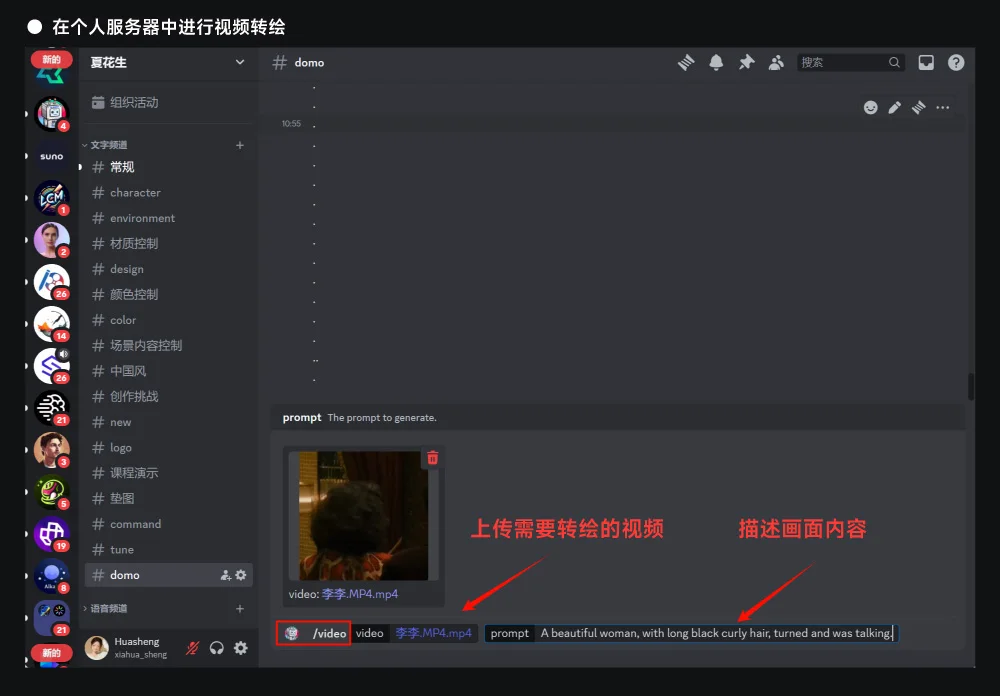The width and height of the screenshot is (1000, 696).
Task: Jump to top 新的 unread indicator
Action: (51, 59)
